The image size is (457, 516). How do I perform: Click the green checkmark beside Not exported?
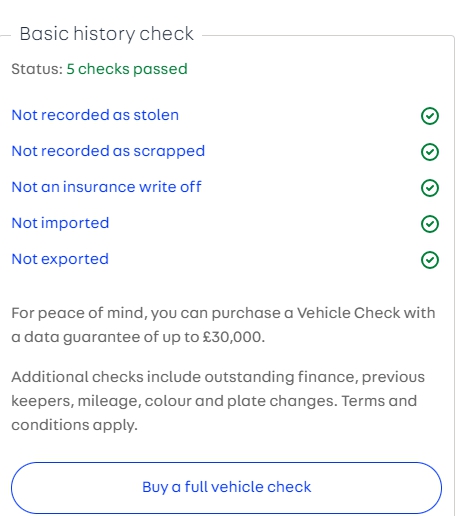430,260
